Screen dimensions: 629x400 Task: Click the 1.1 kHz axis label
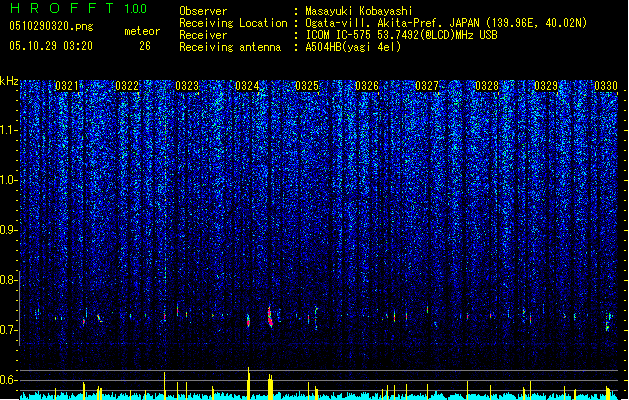point(9,130)
